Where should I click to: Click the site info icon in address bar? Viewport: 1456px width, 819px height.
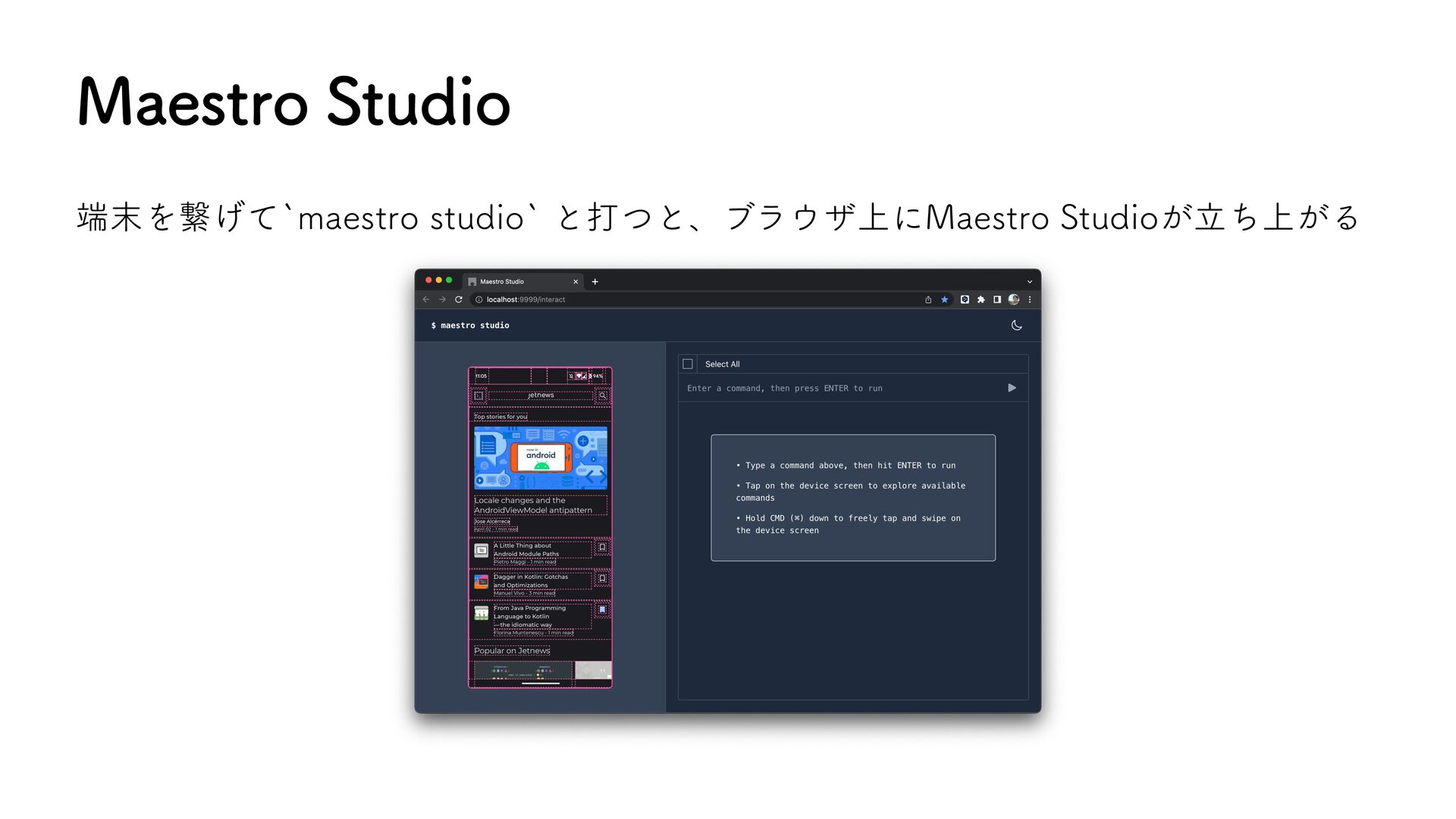pos(479,300)
